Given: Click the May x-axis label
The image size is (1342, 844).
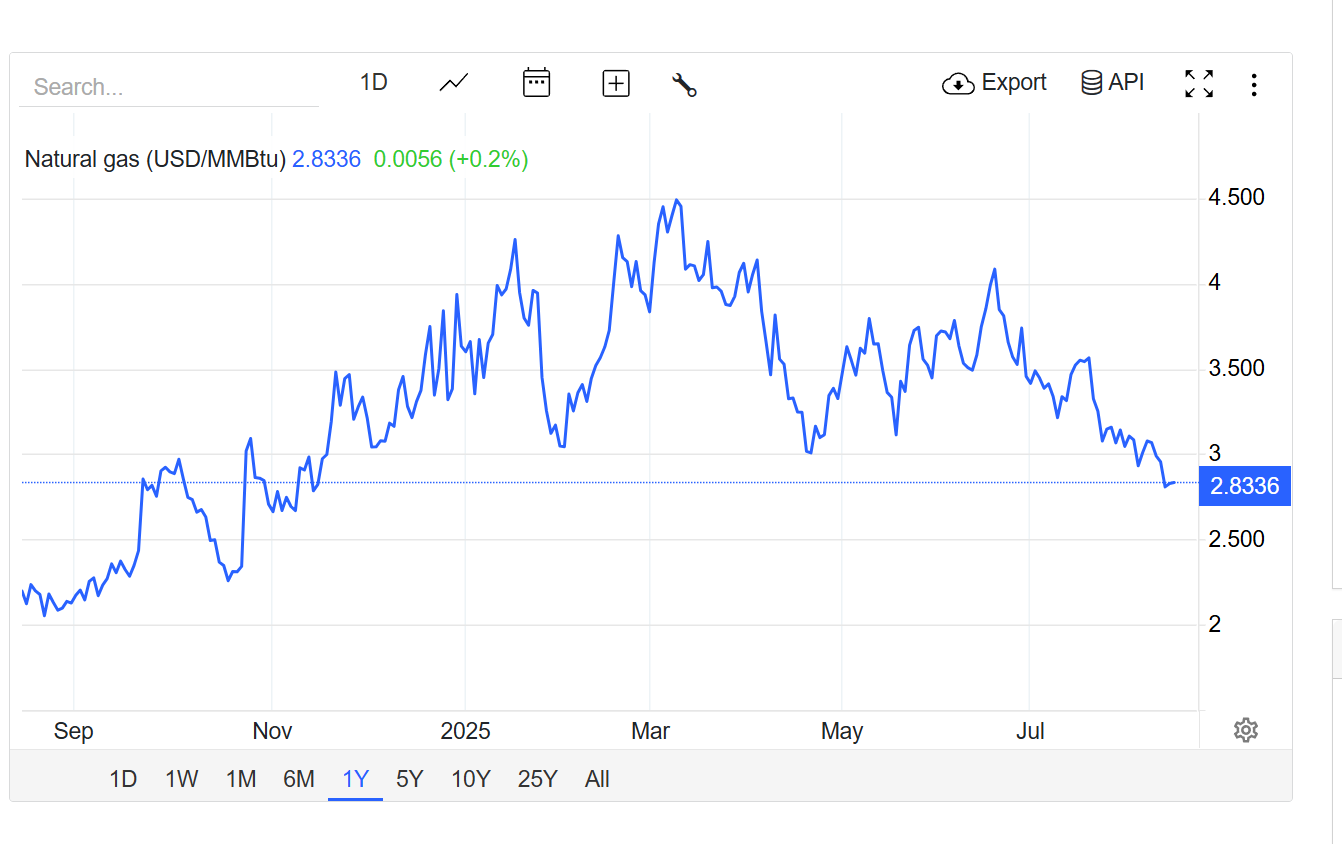Looking at the screenshot, I should click(842, 731).
